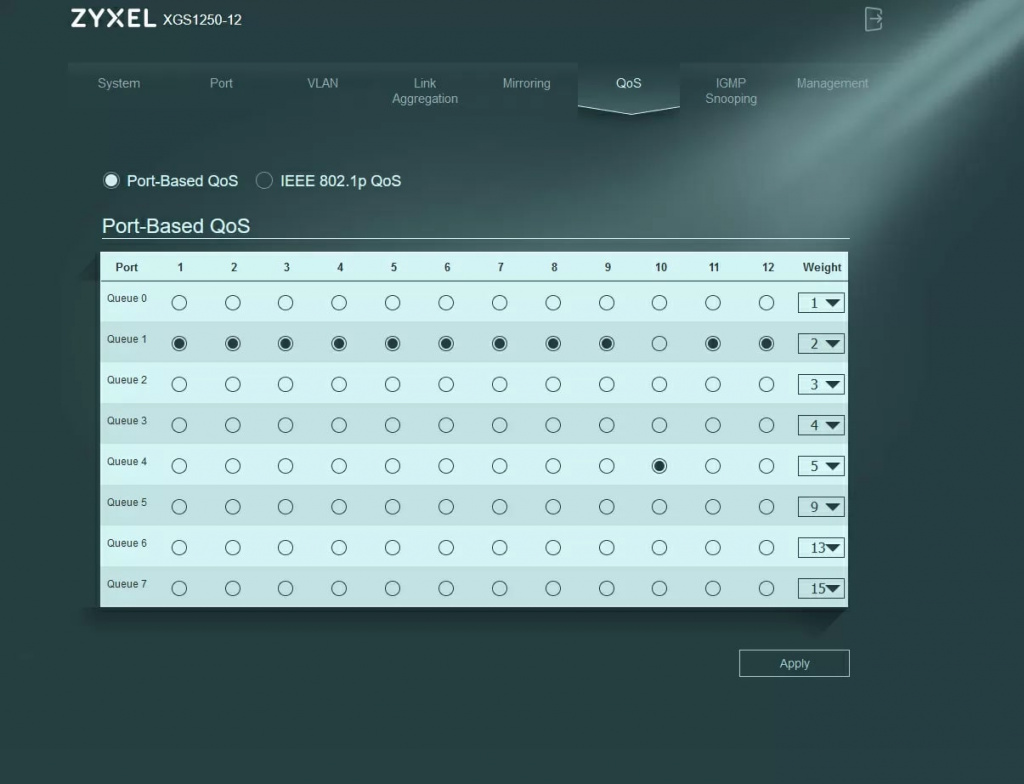Viewport: 1024px width, 784px height.
Task: Assign port 10 to Queue 1
Action: coord(659,343)
